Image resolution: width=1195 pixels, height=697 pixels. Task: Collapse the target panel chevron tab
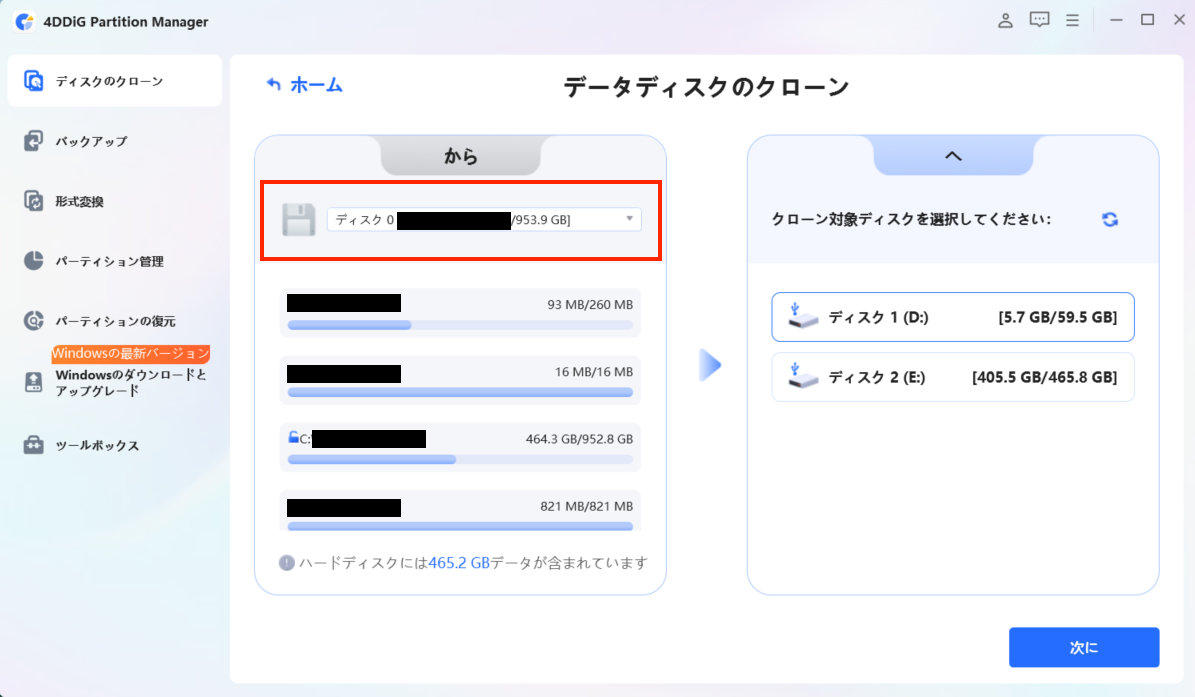(x=952, y=156)
